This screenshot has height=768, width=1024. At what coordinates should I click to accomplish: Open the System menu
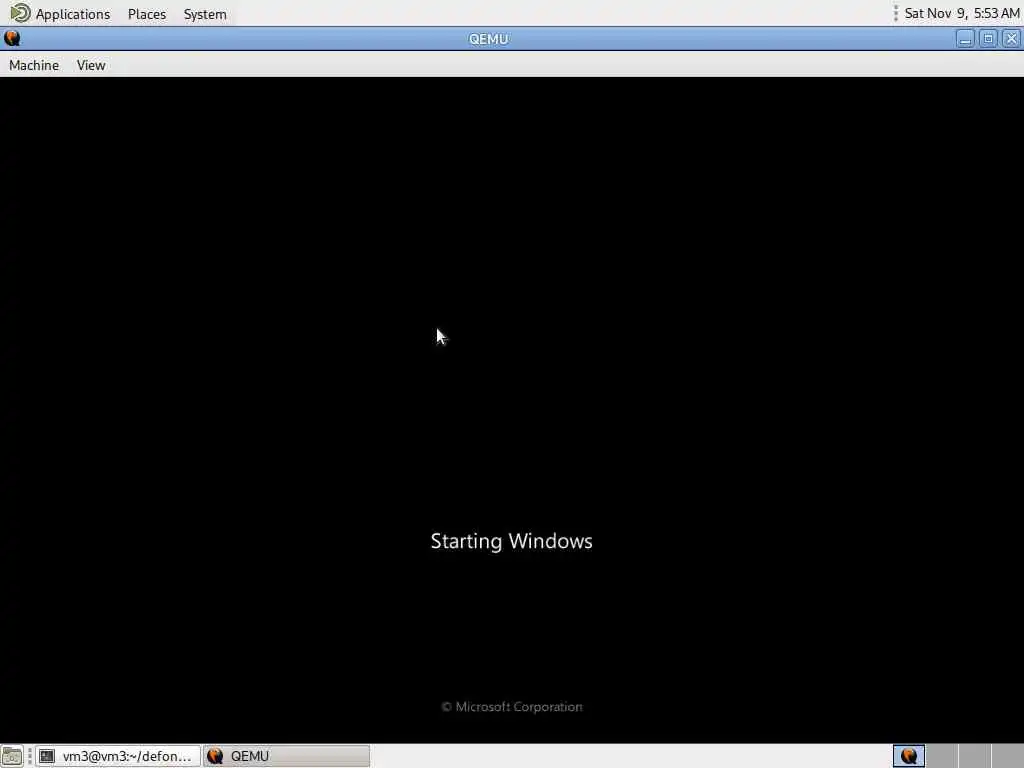[x=205, y=14]
